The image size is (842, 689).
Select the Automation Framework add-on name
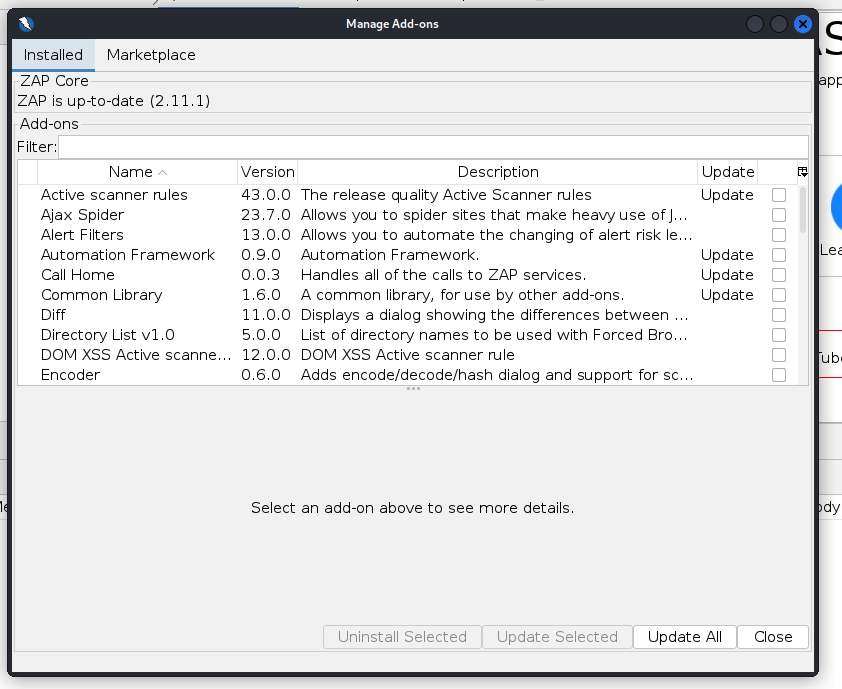pos(128,255)
